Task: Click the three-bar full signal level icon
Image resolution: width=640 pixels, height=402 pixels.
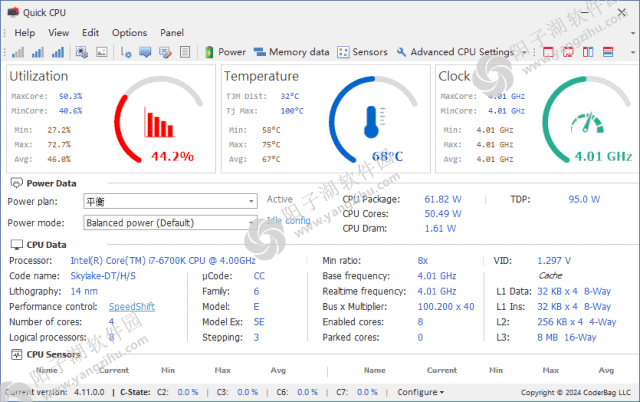Action: point(58,52)
